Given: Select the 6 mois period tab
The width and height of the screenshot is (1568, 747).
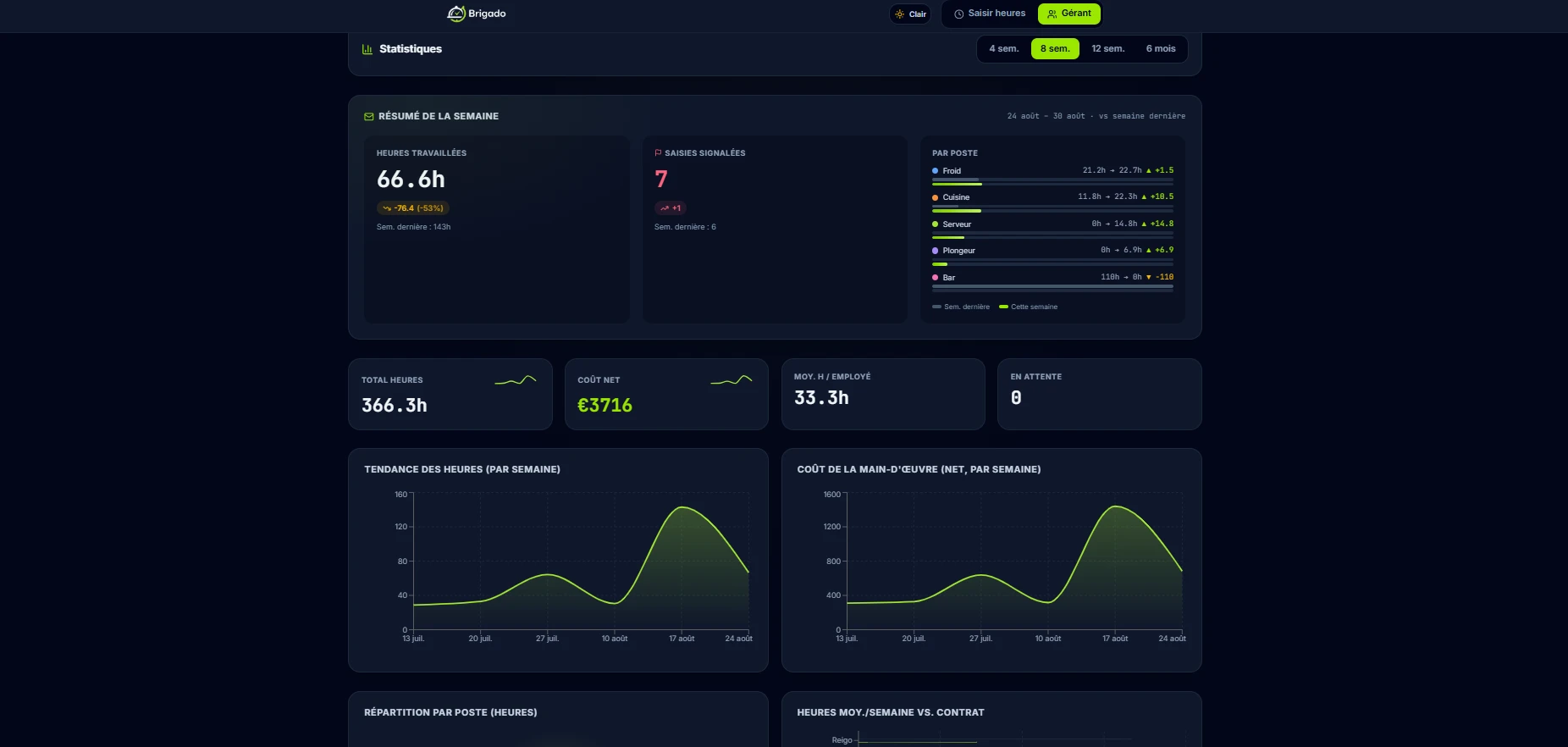Looking at the screenshot, I should click(x=1161, y=49).
